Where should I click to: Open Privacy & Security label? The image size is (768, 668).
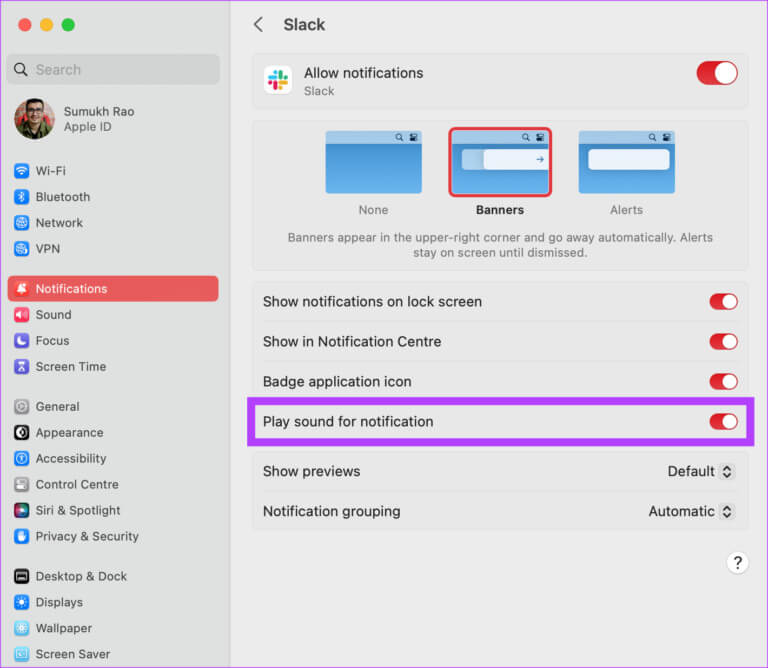[x=87, y=537]
